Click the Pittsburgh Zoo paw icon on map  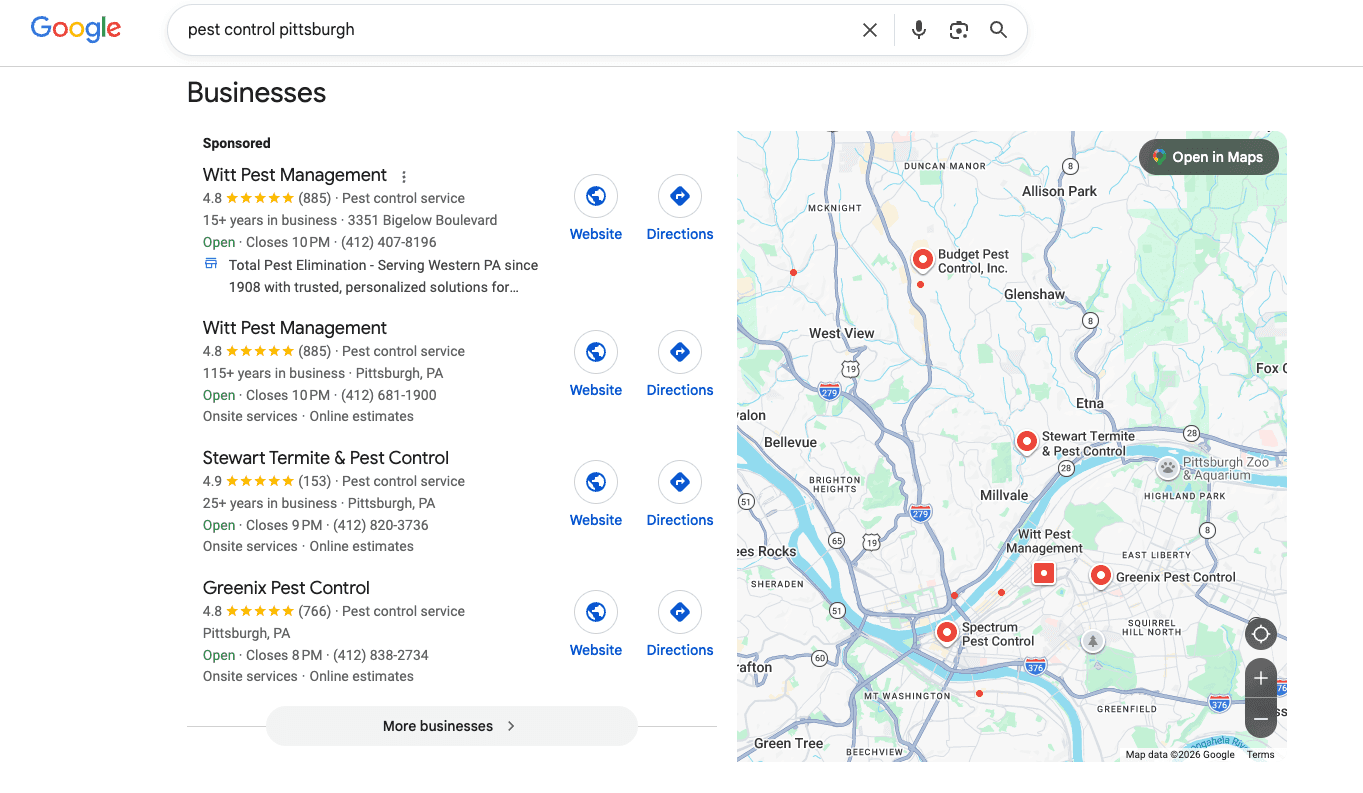click(1168, 467)
